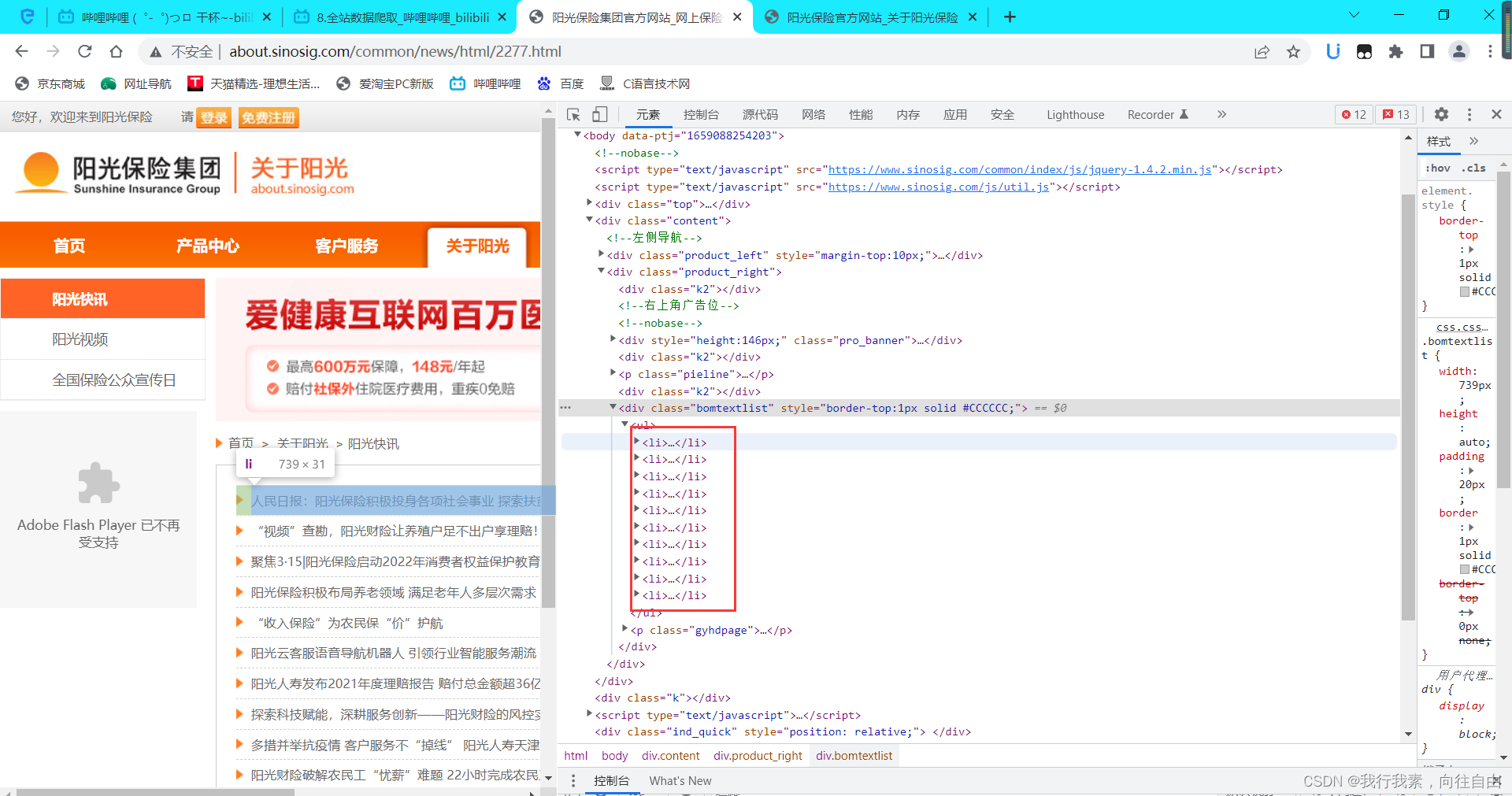The height and width of the screenshot is (796, 1512).
Task: Open 京东商城 bookmark
Action: [x=50, y=83]
